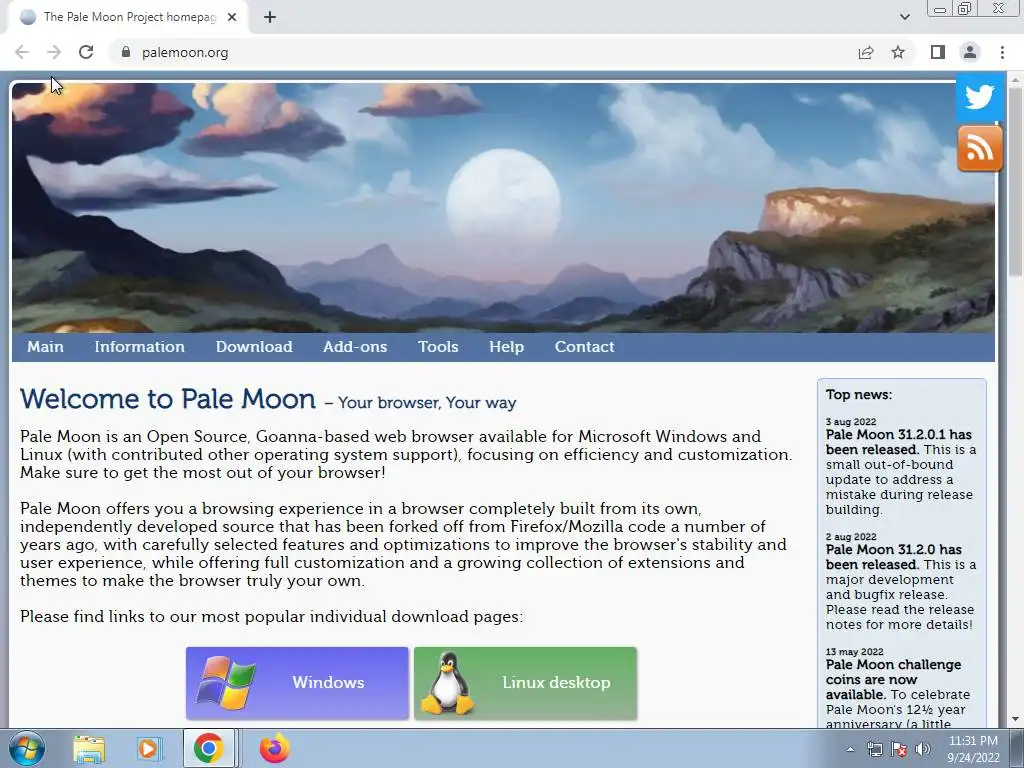The width and height of the screenshot is (1024, 768).
Task: Open the Twitter bird icon link
Action: point(980,97)
